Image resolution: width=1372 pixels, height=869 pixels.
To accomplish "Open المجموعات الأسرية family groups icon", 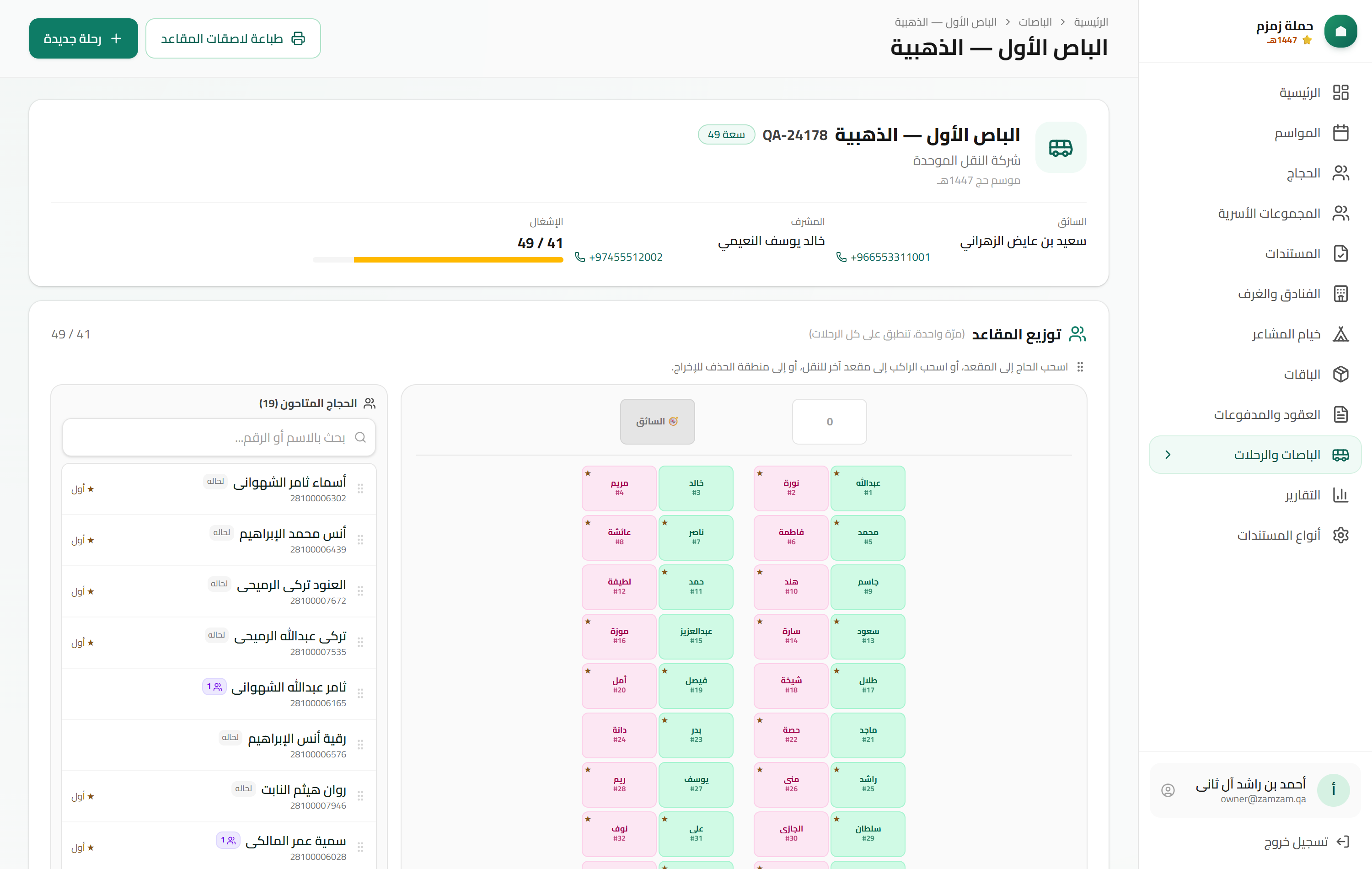I will [x=1340, y=213].
